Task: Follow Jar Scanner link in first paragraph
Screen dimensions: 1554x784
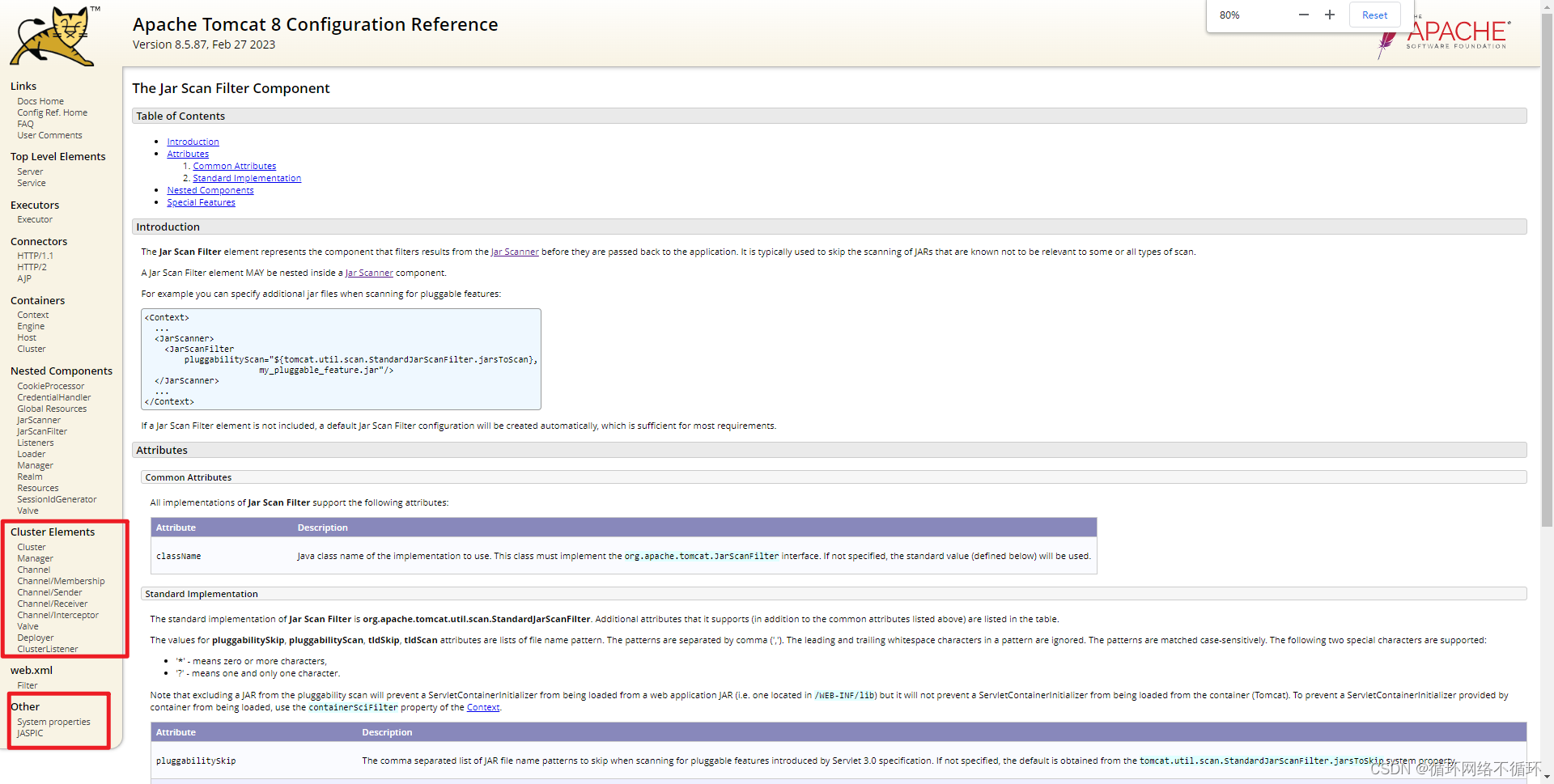Action: coord(515,252)
